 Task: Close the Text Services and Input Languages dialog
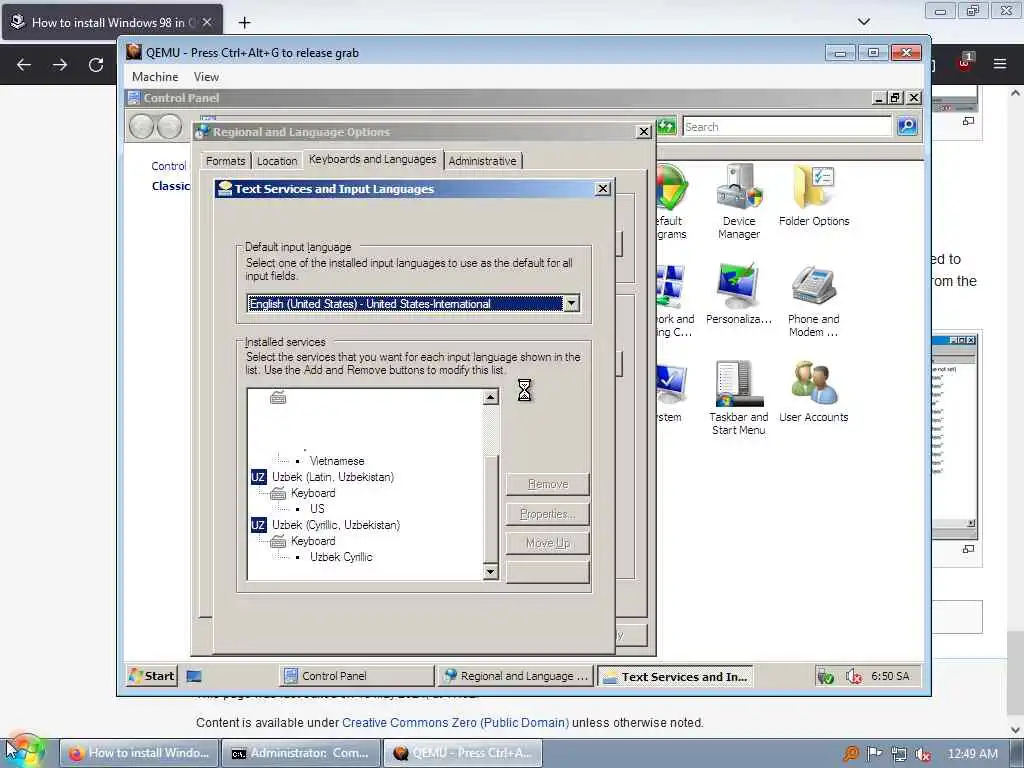point(603,189)
